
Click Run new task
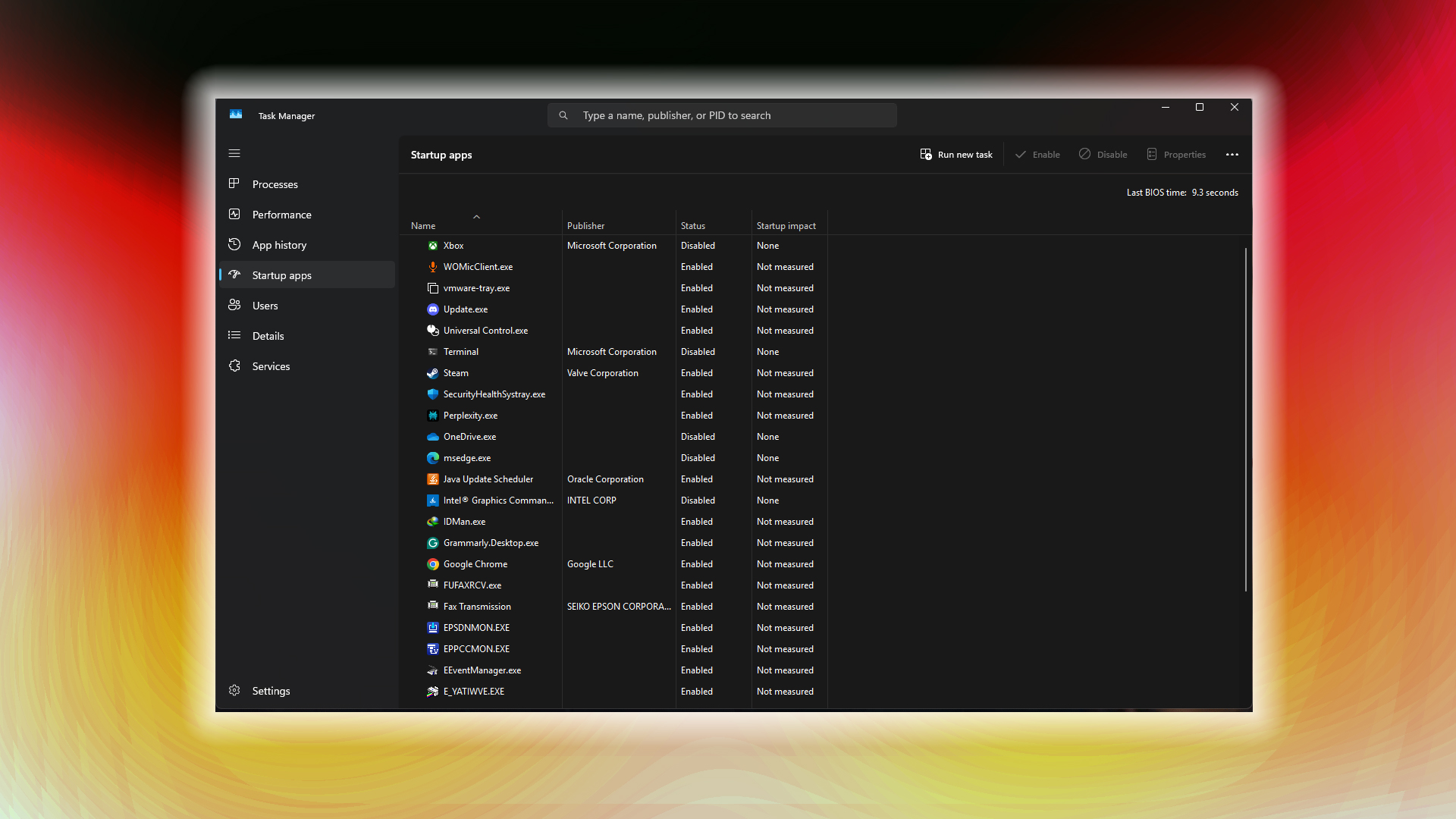pos(955,155)
